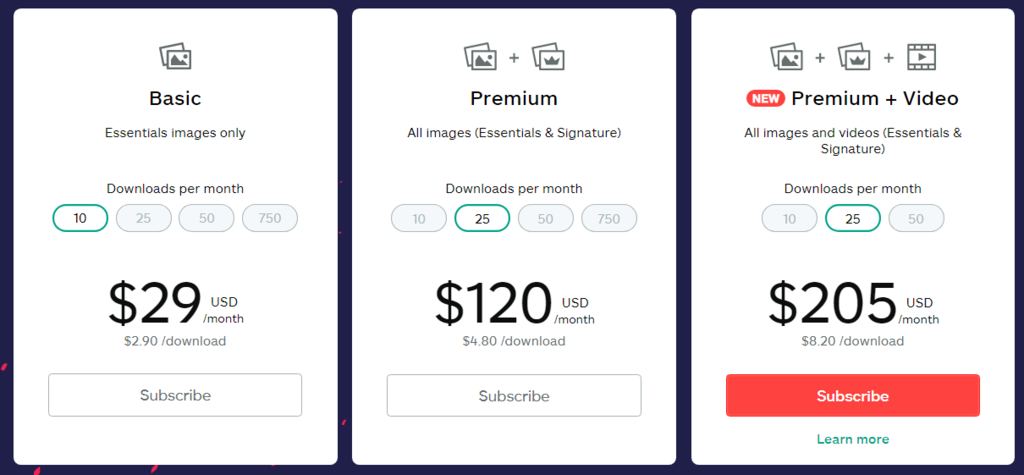Click the video film strip icon

tap(921, 57)
